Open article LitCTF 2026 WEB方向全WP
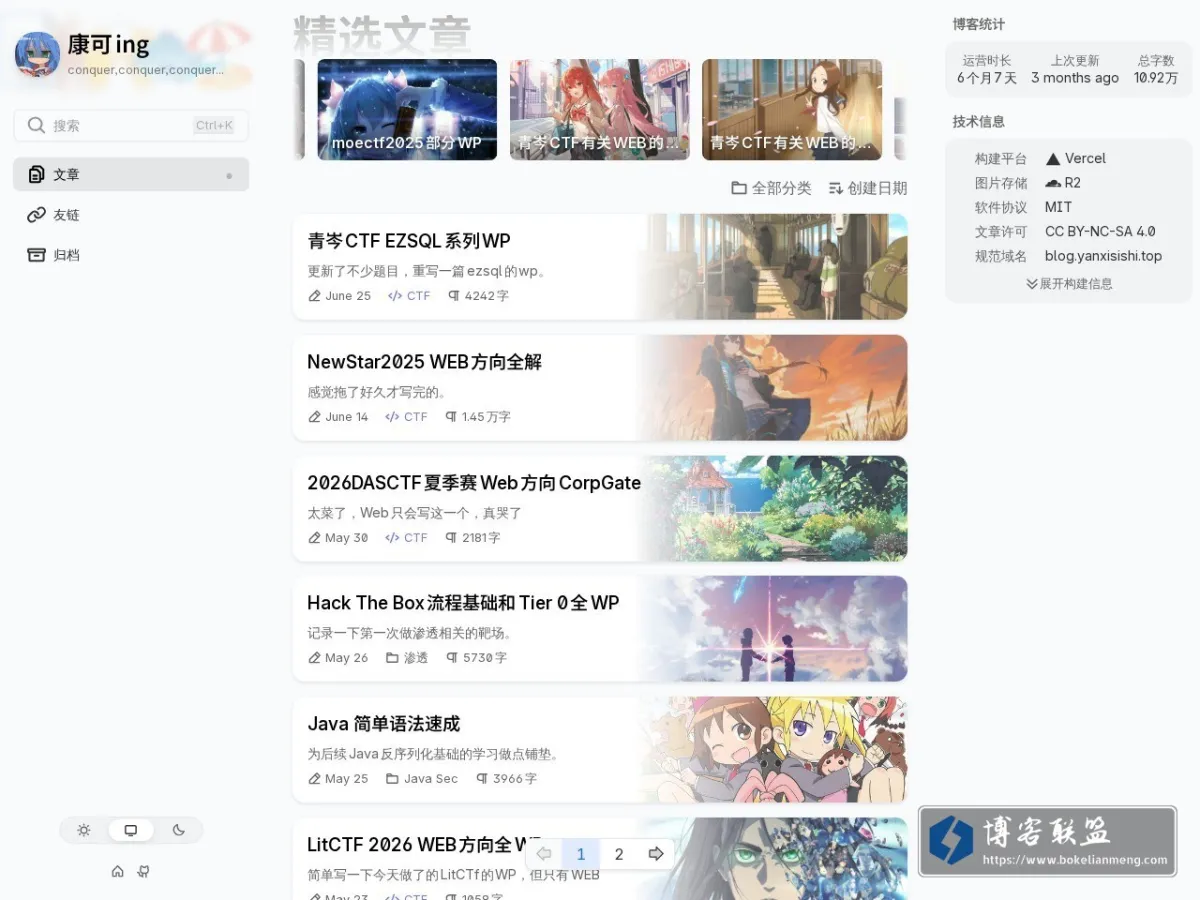The width and height of the screenshot is (1200, 900). [x=600, y=858]
